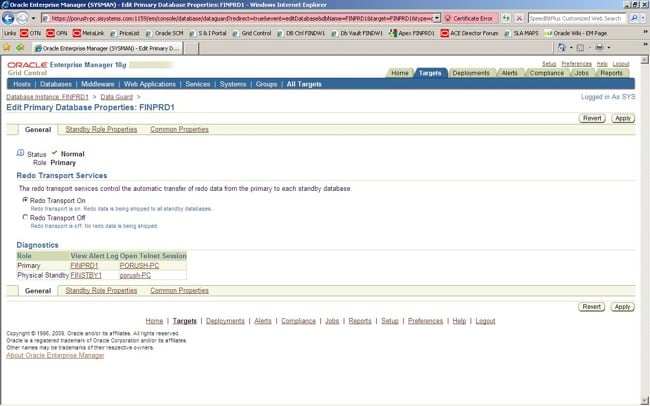The image size is (650, 406).
Task: Open the MetaLink favorites link
Action: [x=88, y=33]
